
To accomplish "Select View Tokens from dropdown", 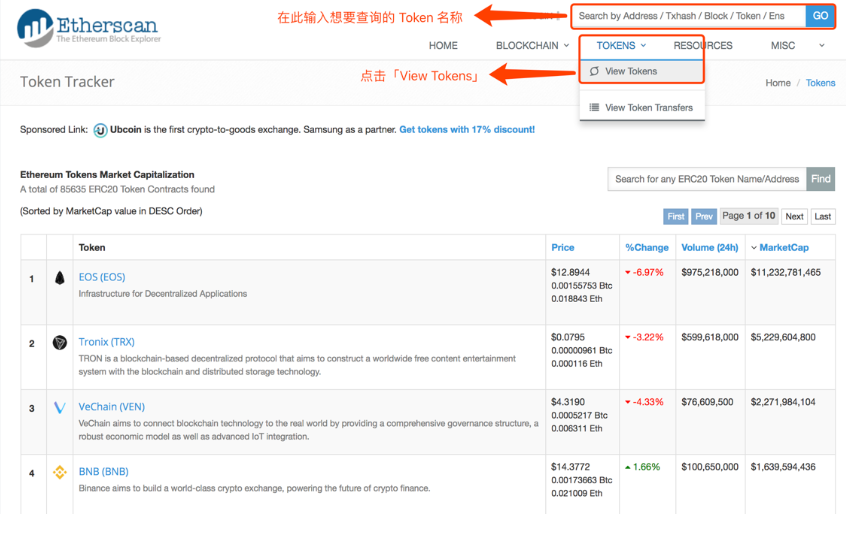I will 631,71.
